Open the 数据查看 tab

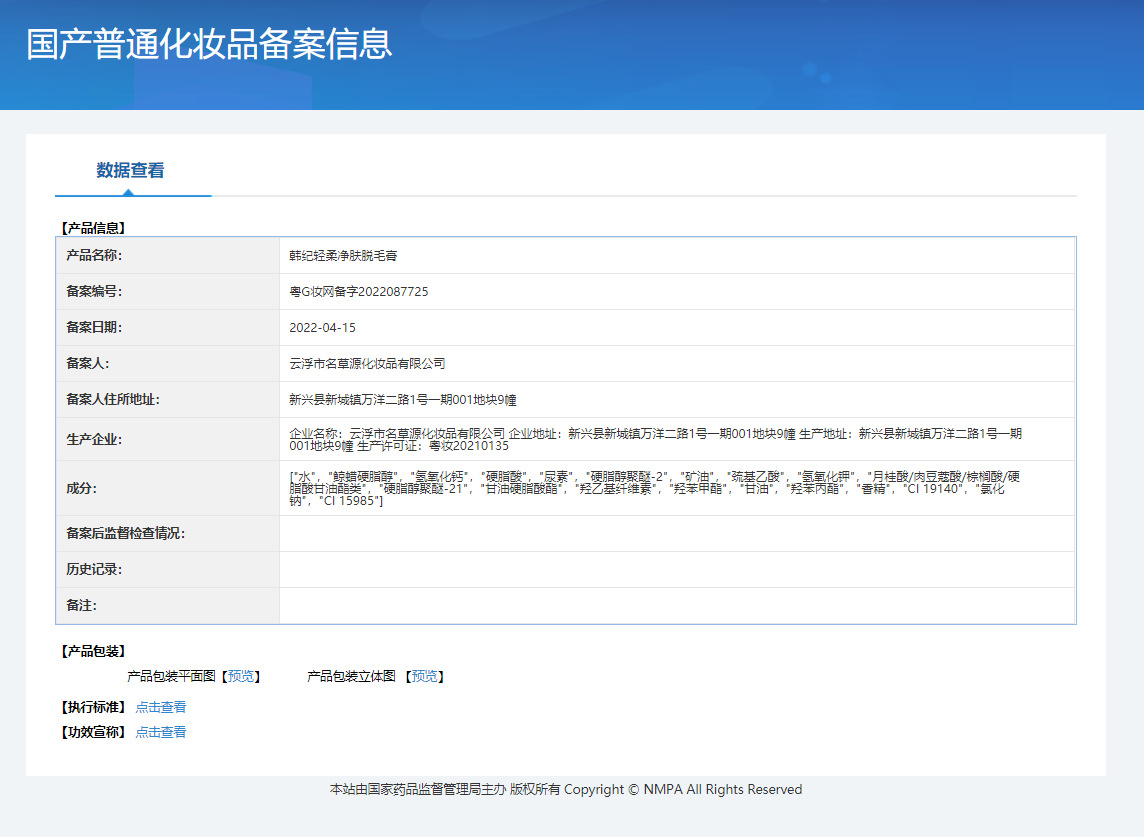[x=130, y=171]
